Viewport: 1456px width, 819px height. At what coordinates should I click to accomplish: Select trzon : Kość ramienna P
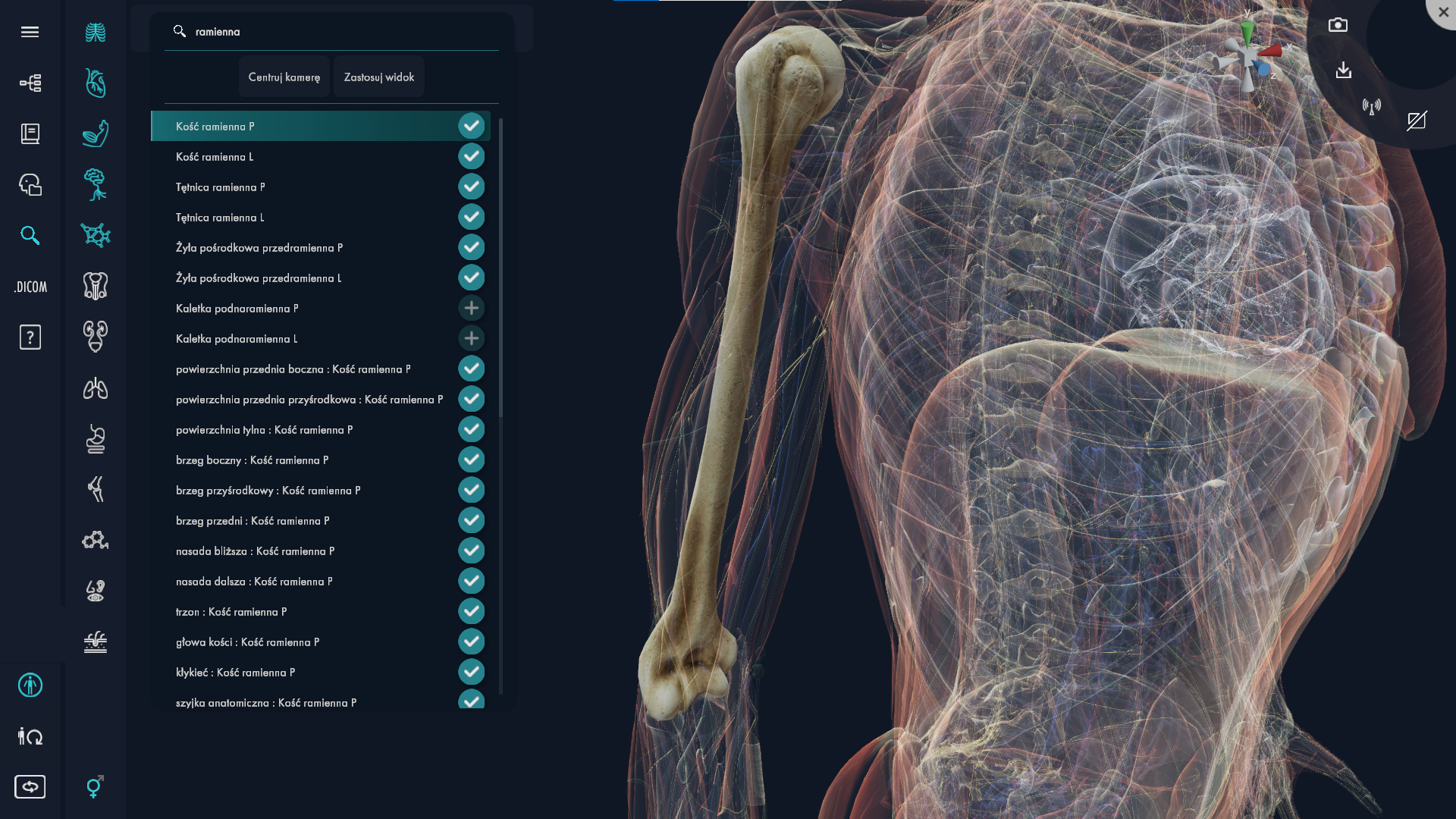(x=321, y=611)
